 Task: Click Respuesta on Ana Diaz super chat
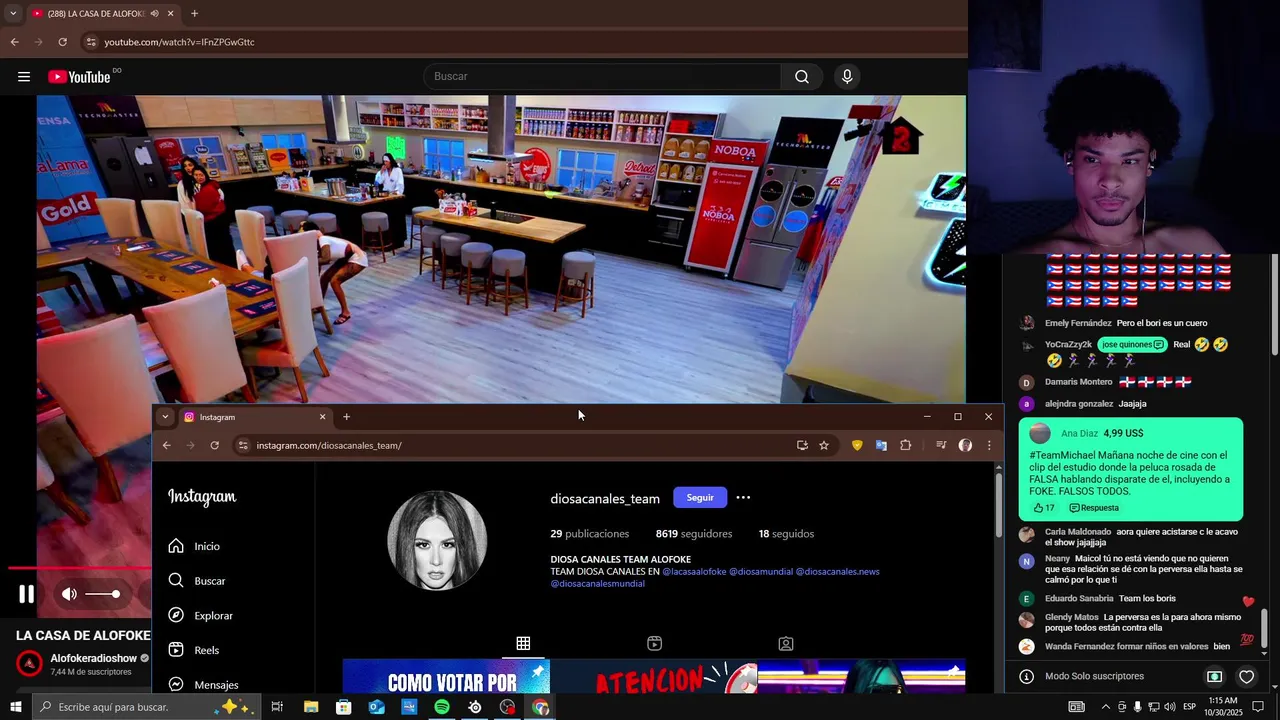(1094, 508)
